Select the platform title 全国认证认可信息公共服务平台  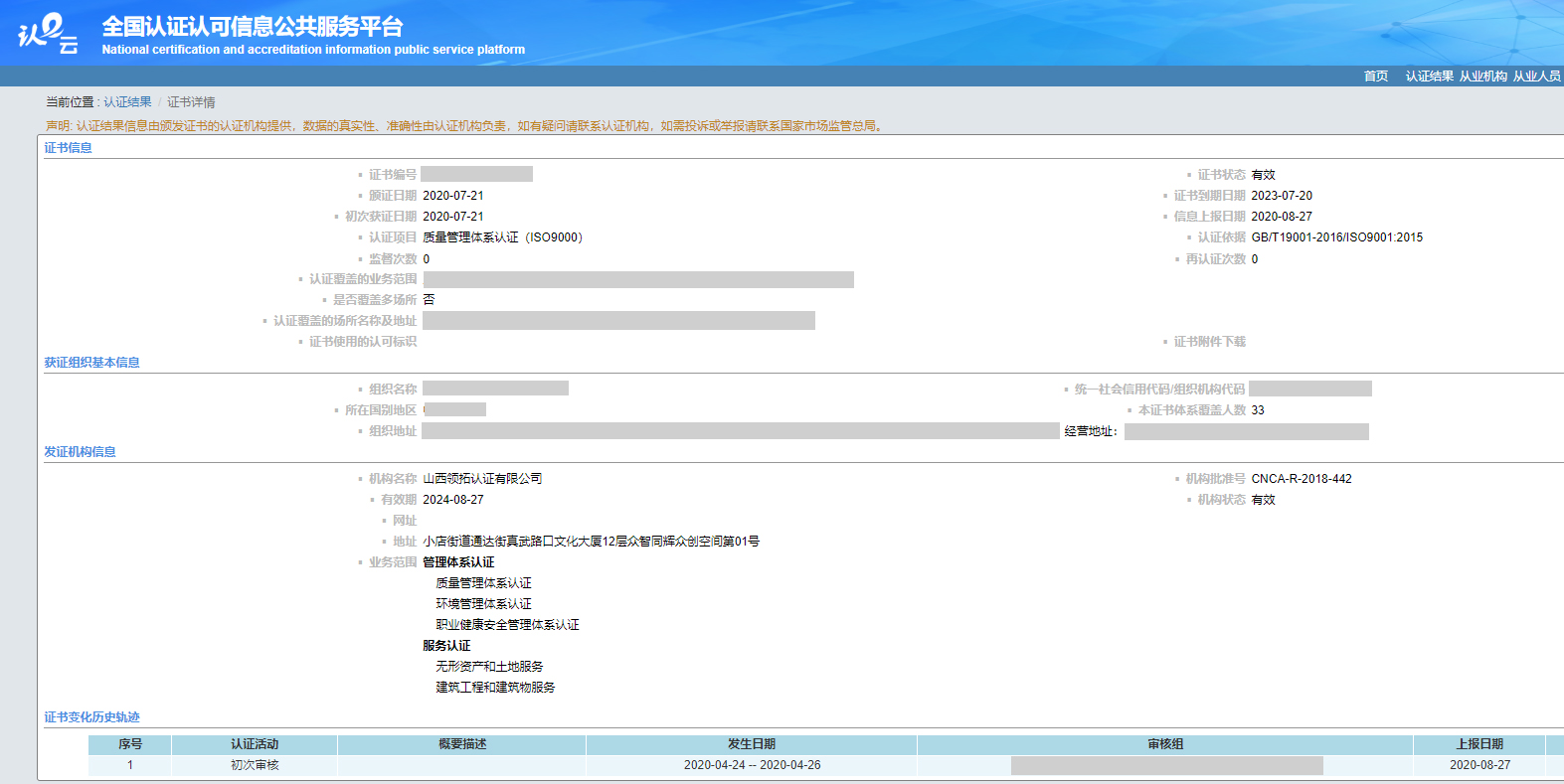253,26
